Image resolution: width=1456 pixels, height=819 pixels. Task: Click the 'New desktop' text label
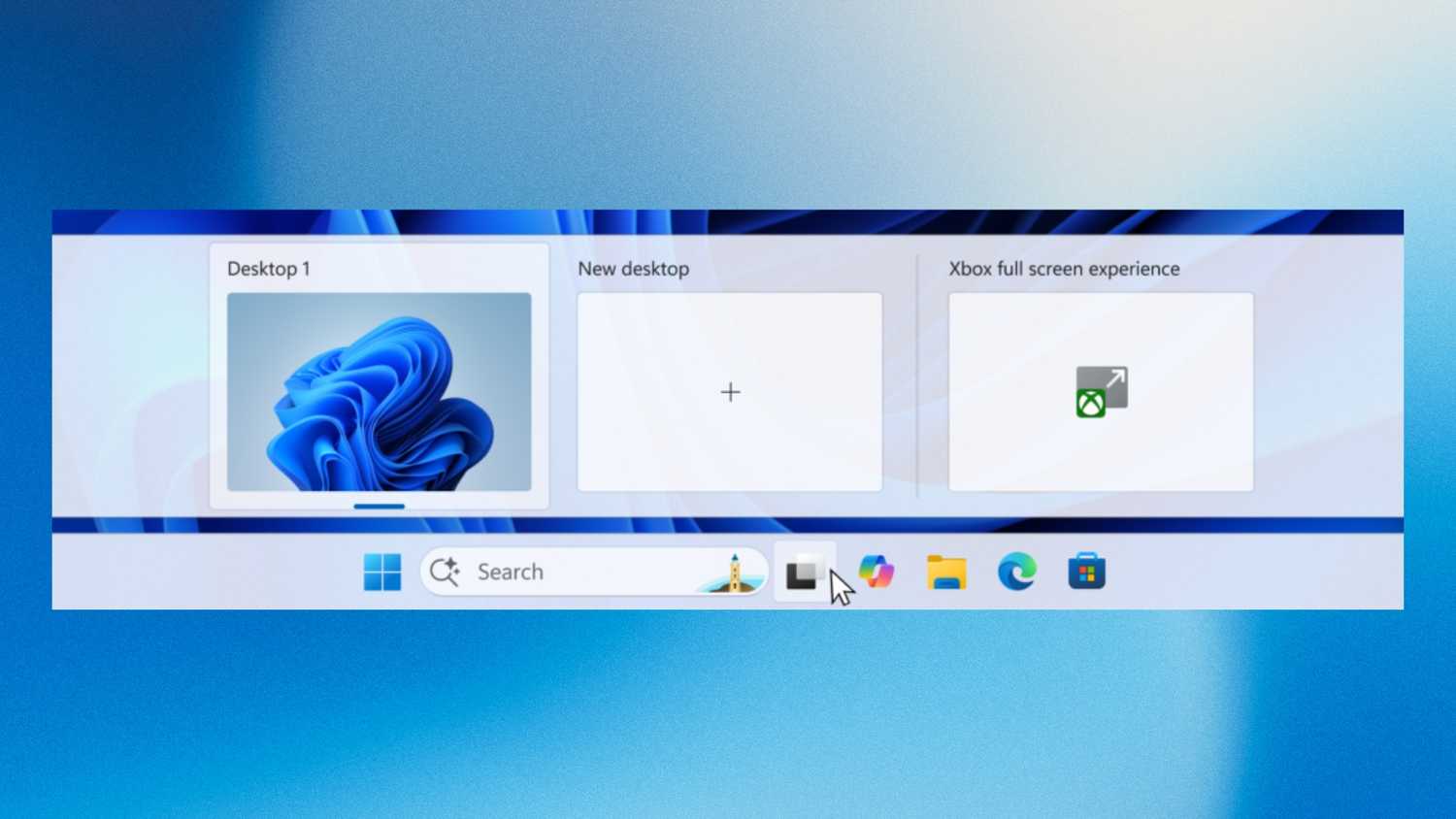click(x=633, y=269)
